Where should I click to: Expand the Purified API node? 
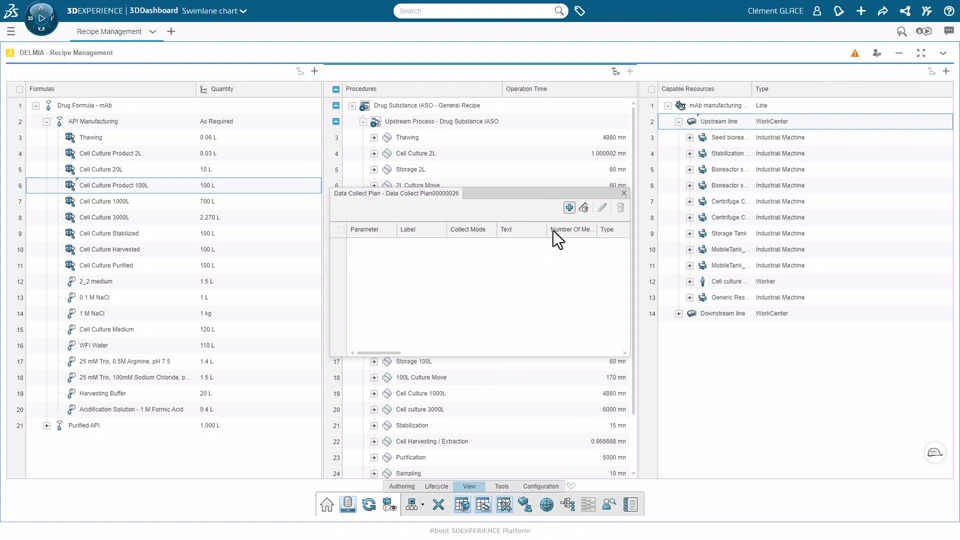[x=47, y=426]
